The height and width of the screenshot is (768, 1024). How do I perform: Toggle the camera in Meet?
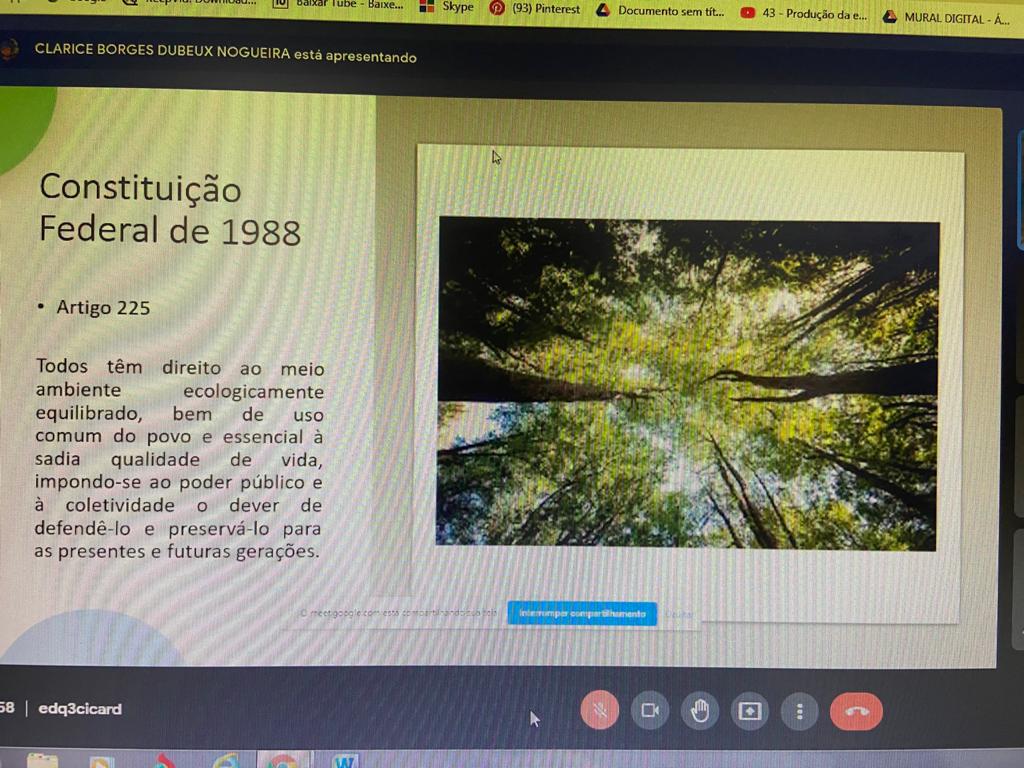pyautogui.click(x=650, y=711)
